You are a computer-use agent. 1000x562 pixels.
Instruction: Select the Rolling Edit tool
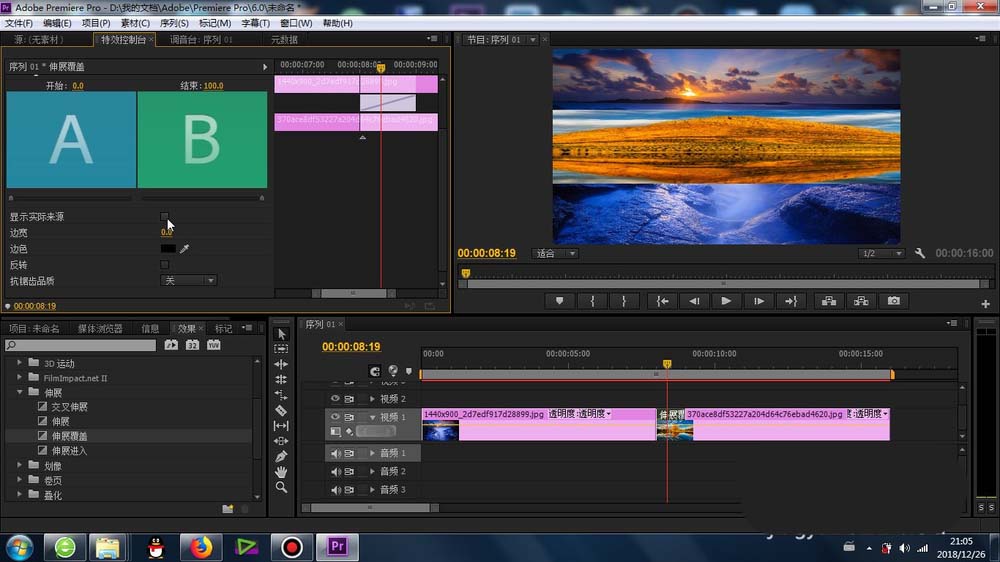pyautogui.click(x=281, y=380)
